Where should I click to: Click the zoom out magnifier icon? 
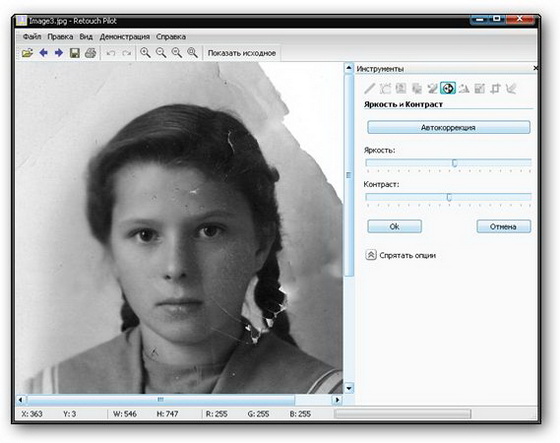pyautogui.click(x=161, y=53)
